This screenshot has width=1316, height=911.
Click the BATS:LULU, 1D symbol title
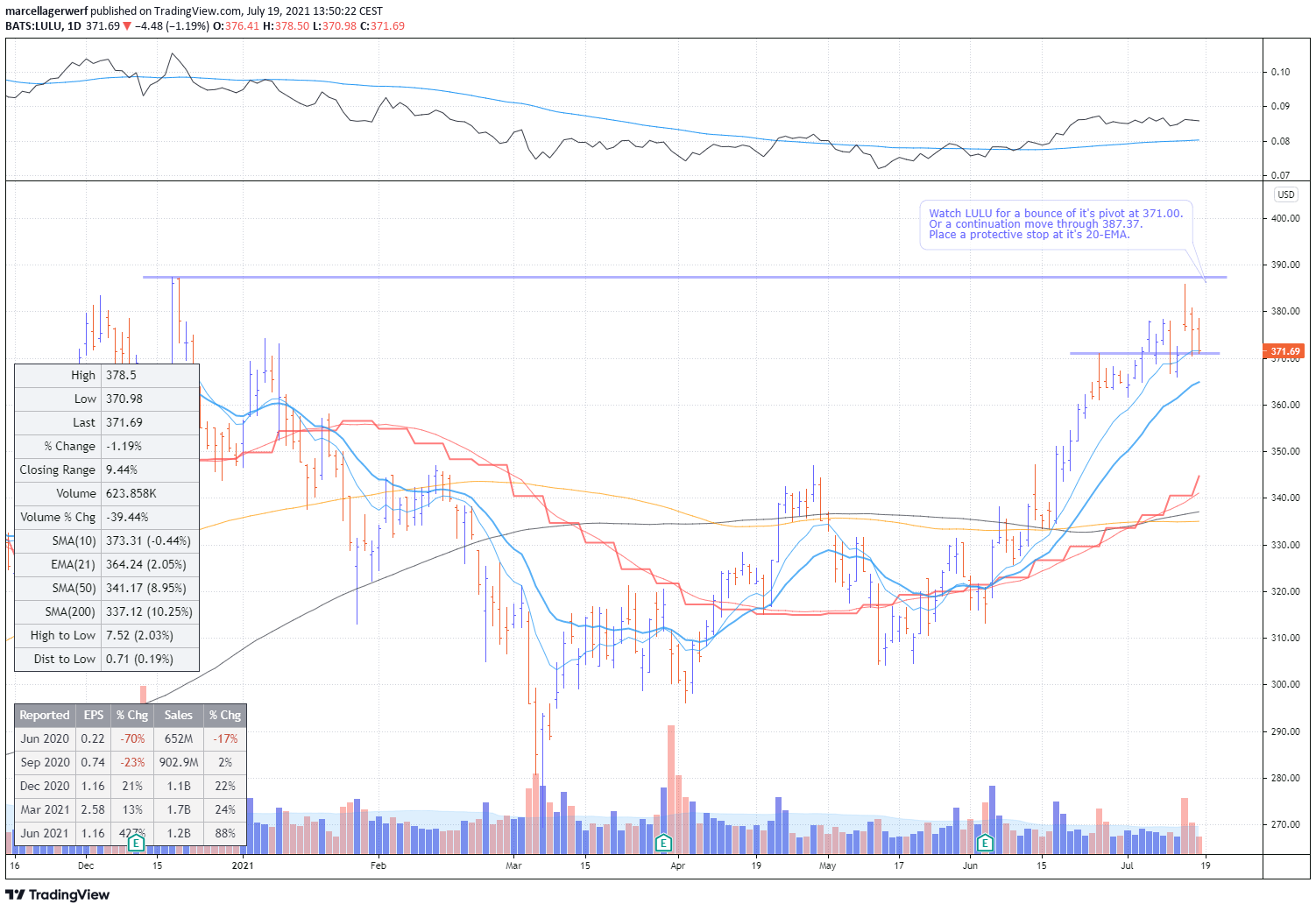[43, 25]
